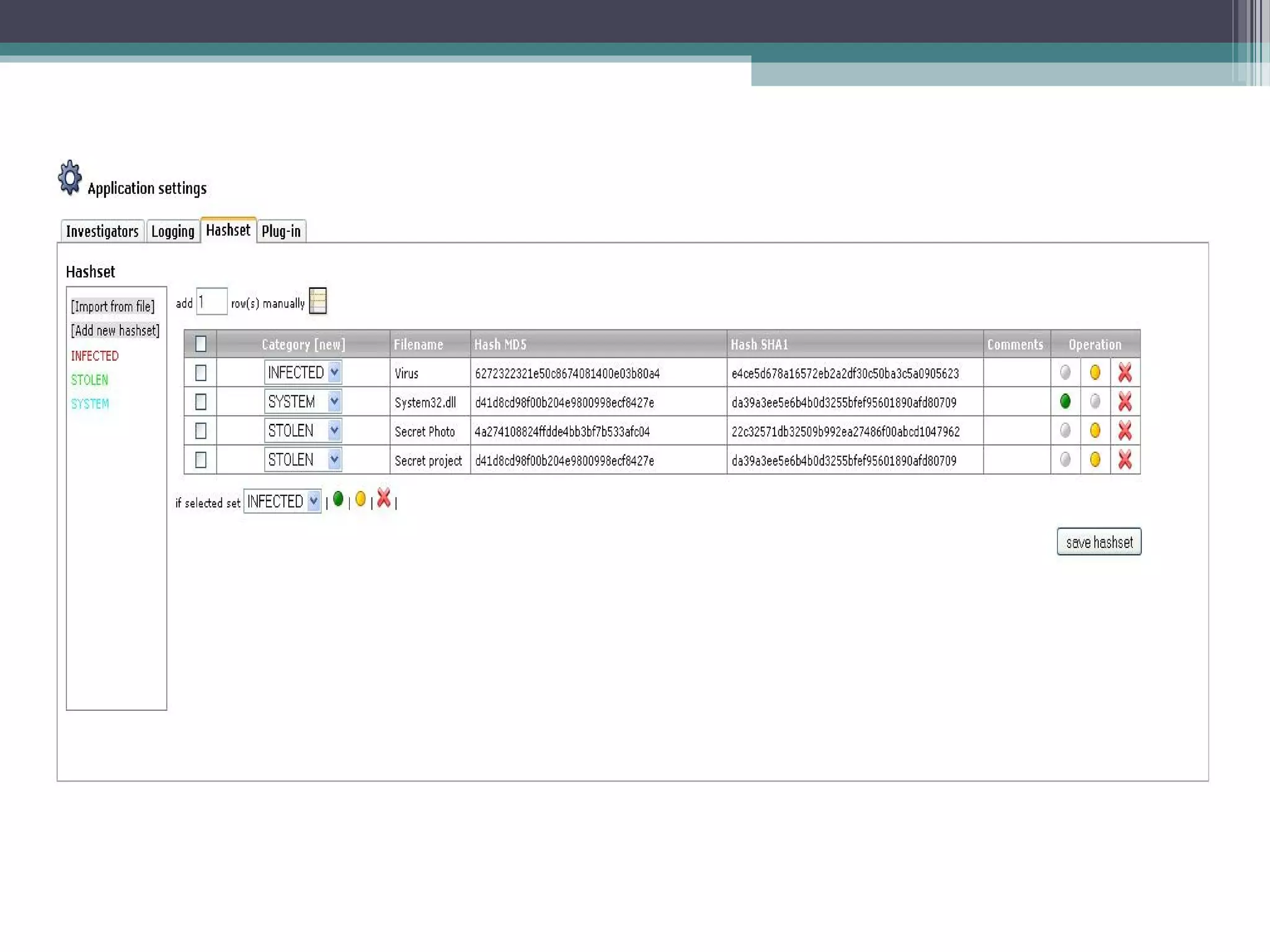This screenshot has width=1270, height=952.
Task: Click the add rows notepad icon
Action: (317, 301)
